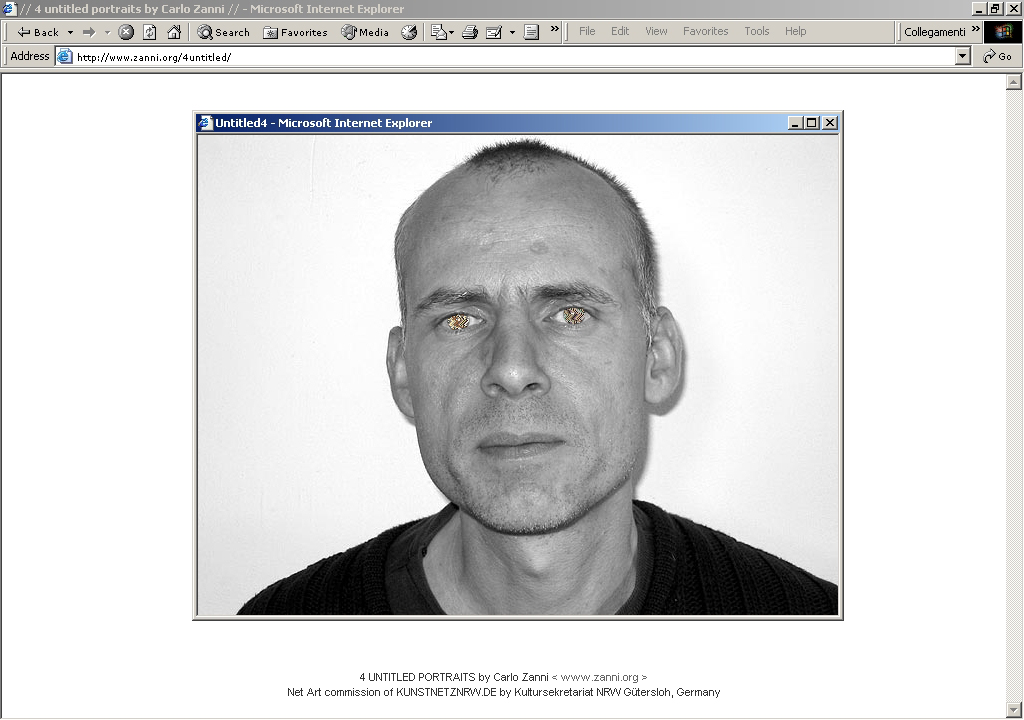Screen dimensions: 1024x720
Task: Click the Address label
Action: (29, 56)
